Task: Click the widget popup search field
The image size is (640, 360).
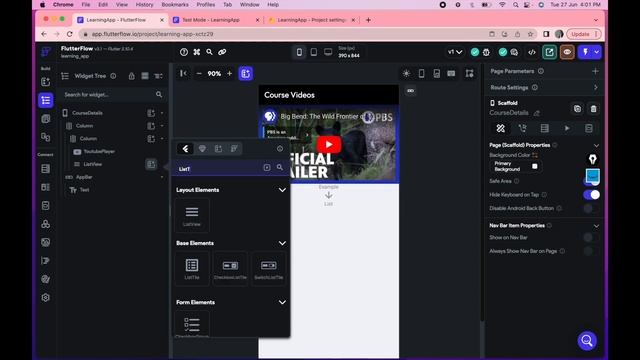Action: (231, 168)
